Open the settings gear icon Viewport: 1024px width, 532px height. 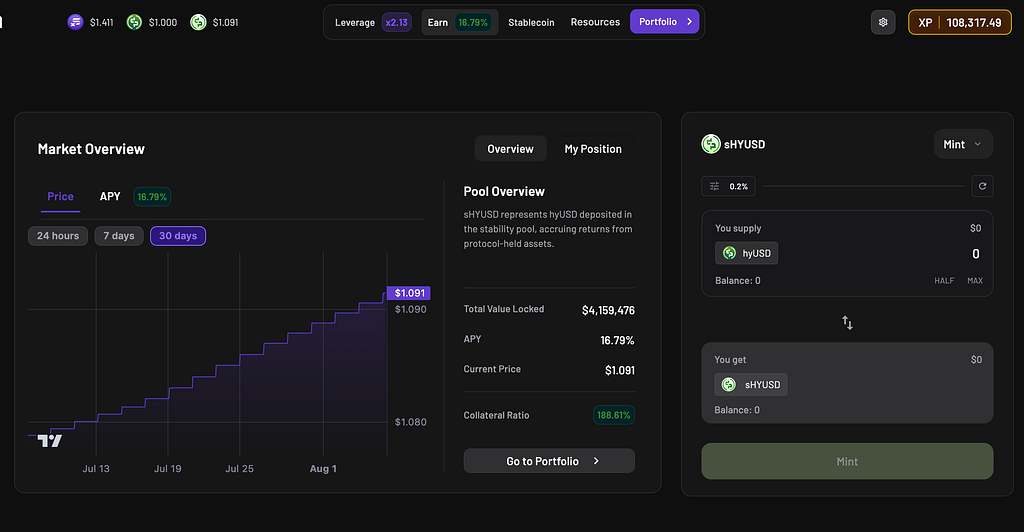(x=883, y=22)
